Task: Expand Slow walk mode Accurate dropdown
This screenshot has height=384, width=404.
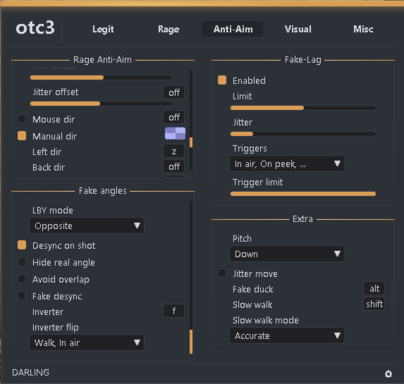Action: pyautogui.click(x=287, y=336)
